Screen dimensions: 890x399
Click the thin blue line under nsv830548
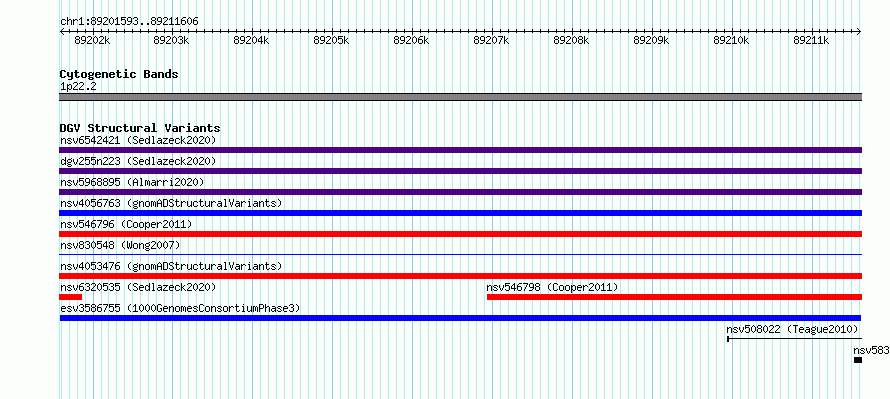coord(460,254)
